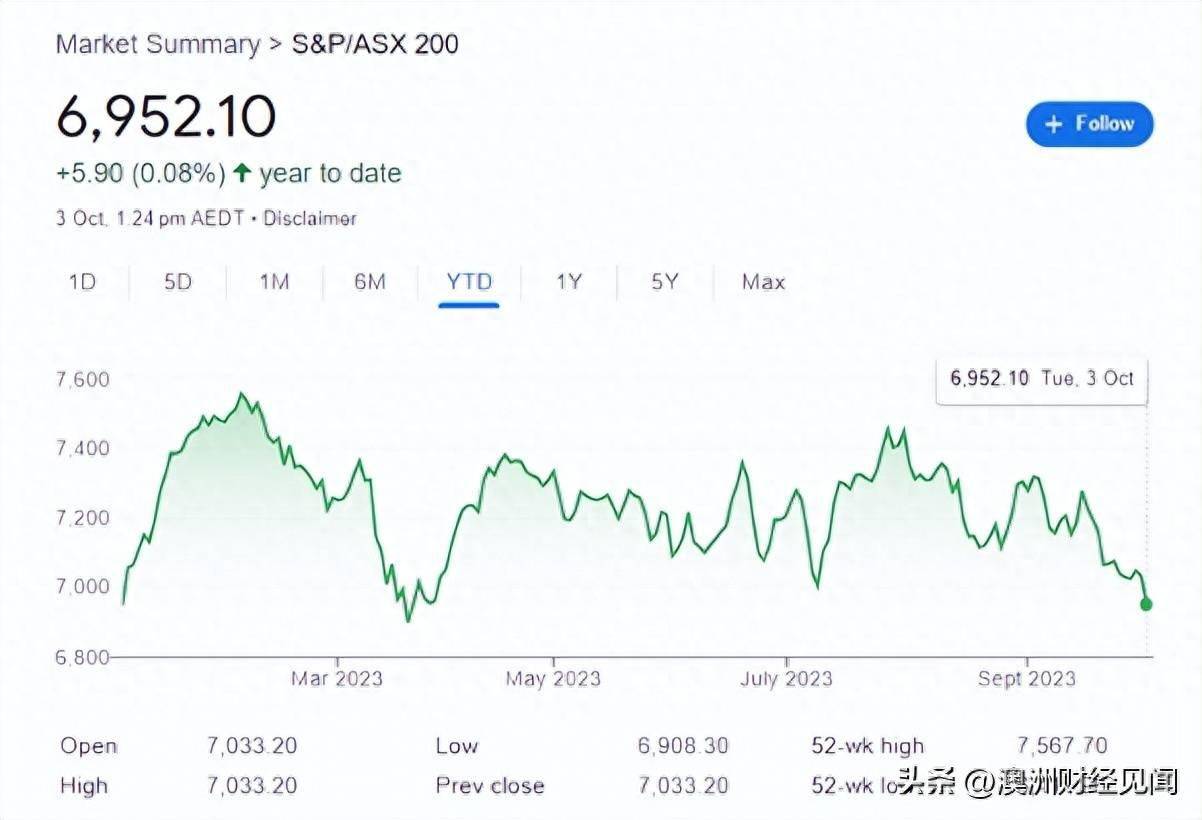Image resolution: width=1202 pixels, height=820 pixels.
Task: Select the 1M chart range
Action: point(274,282)
